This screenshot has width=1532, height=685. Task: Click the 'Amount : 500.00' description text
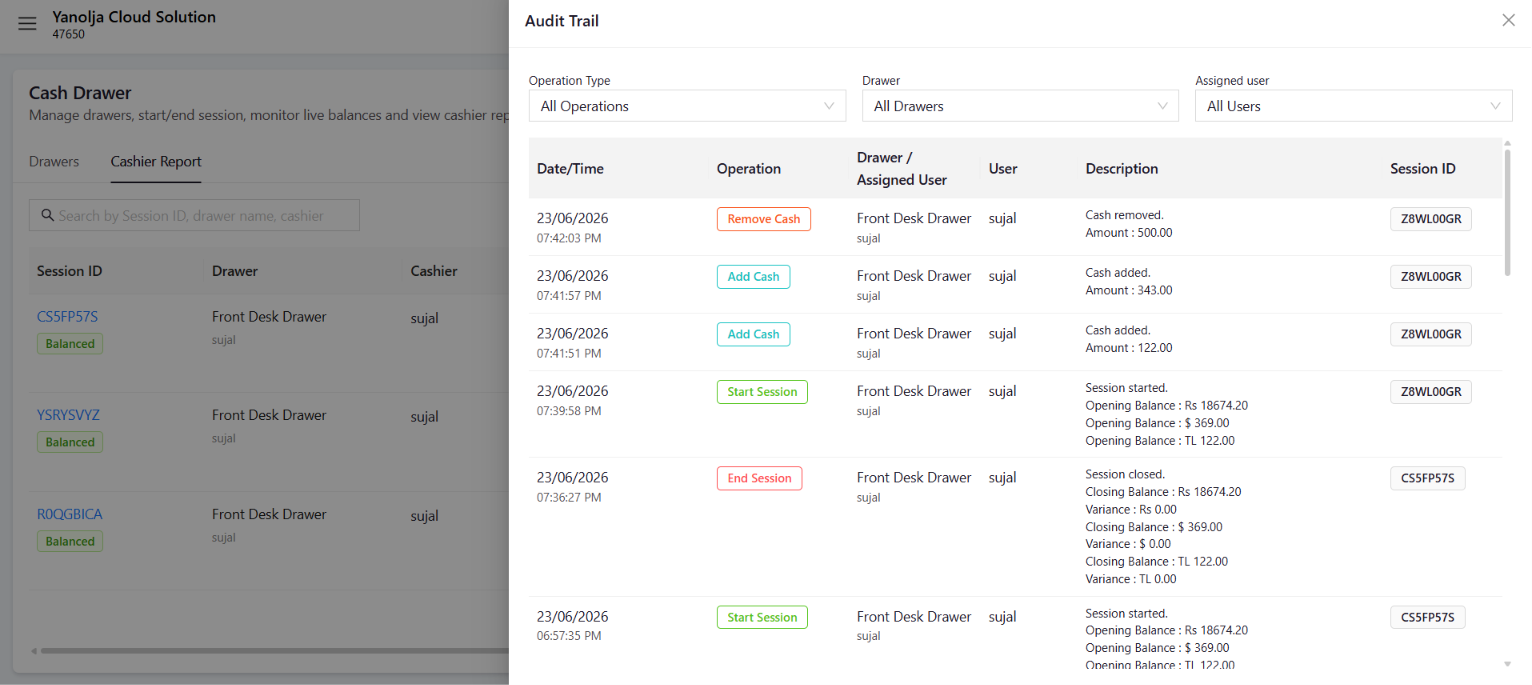pos(1128,232)
